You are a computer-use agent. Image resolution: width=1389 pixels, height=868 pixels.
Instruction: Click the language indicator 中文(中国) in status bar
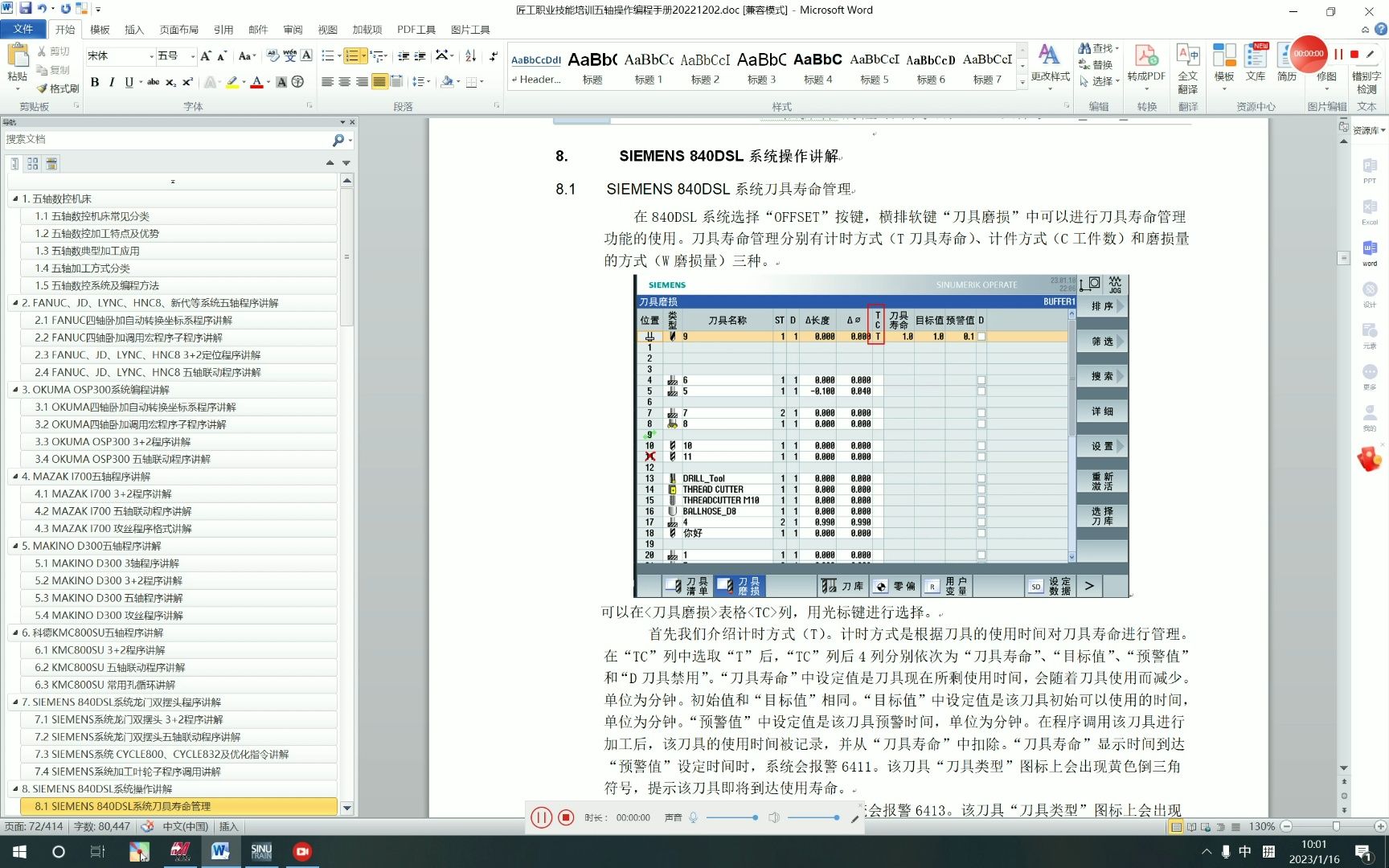[x=185, y=826]
